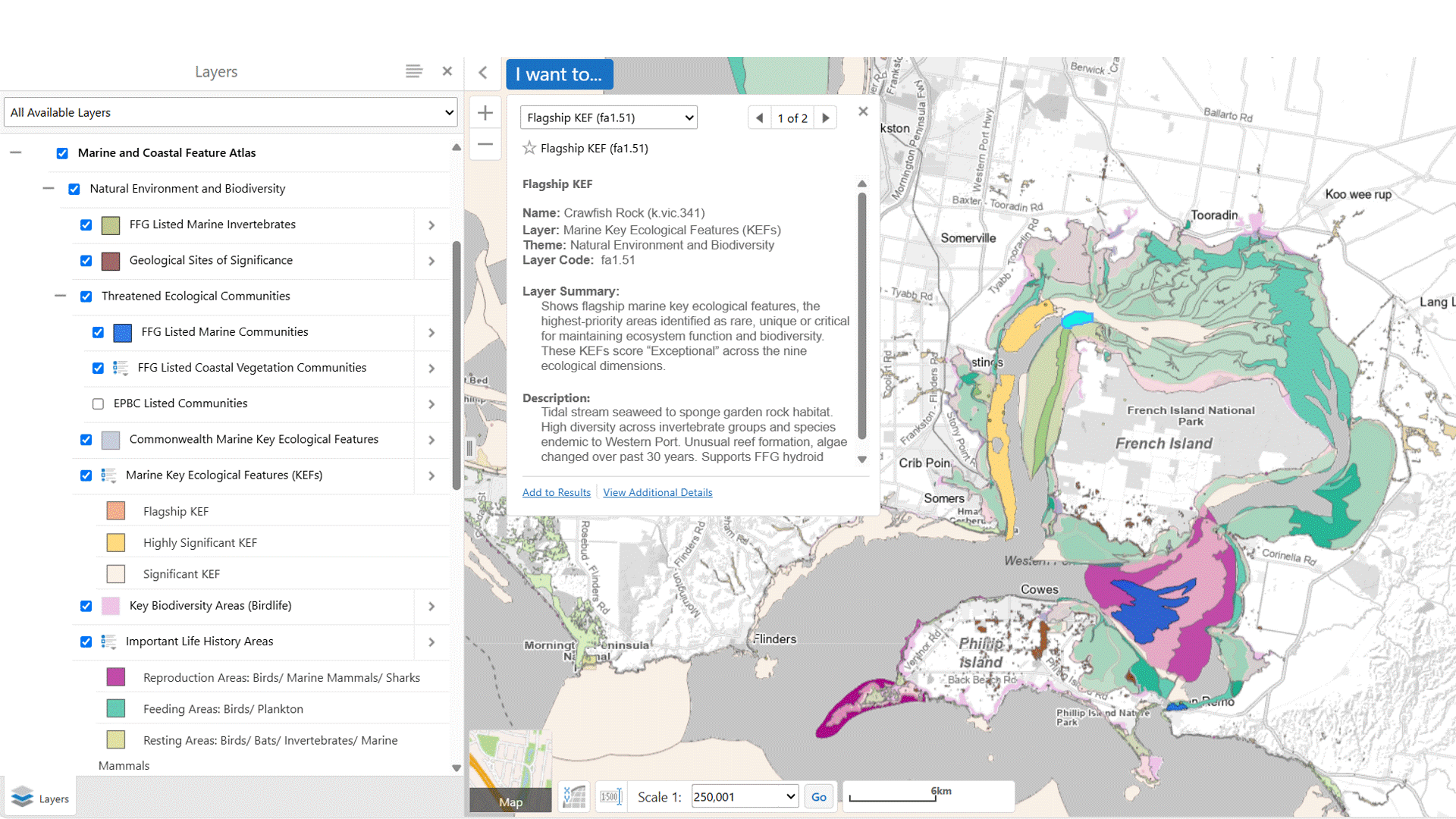Uncheck FFG Listed Marine Communities layer
The width and height of the screenshot is (1456, 819).
click(x=99, y=332)
